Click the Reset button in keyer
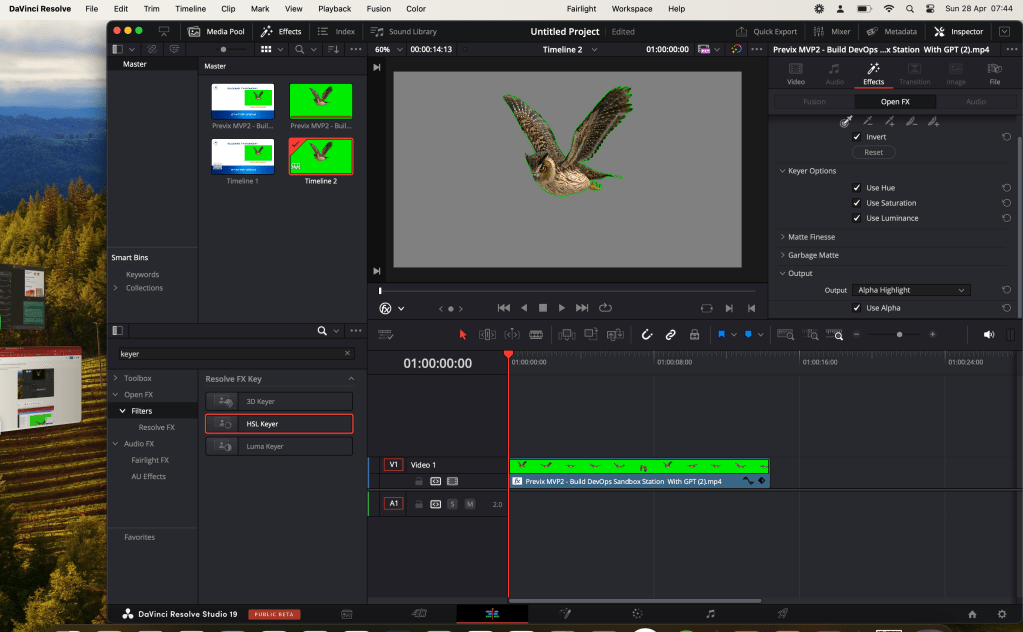Image resolution: width=1023 pixels, height=632 pixels. coord(873,152)
